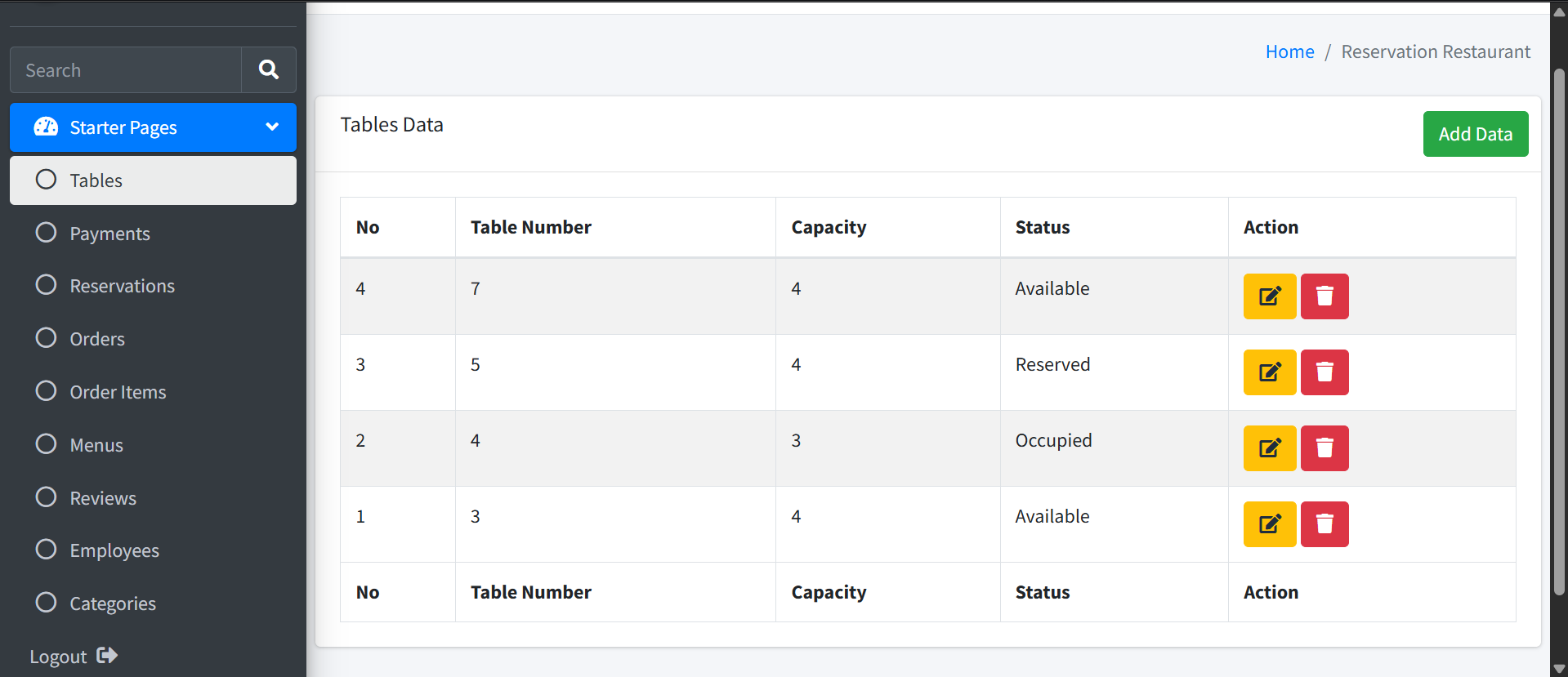Follow the Home breadcrumb link
Viewport: 1568px width, 677px height.
(x=1289, y=51)
